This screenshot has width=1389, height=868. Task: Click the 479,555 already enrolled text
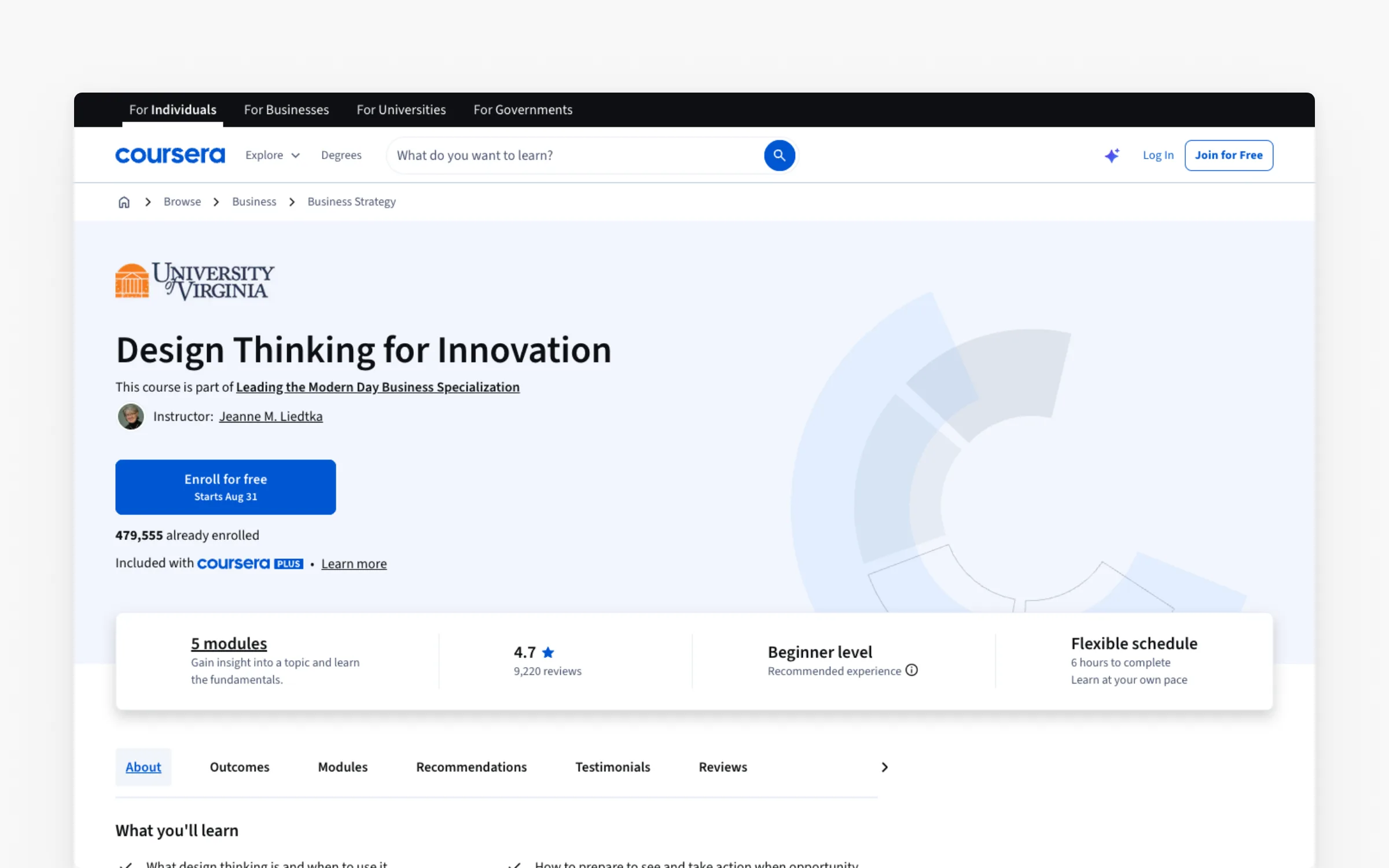187,535
